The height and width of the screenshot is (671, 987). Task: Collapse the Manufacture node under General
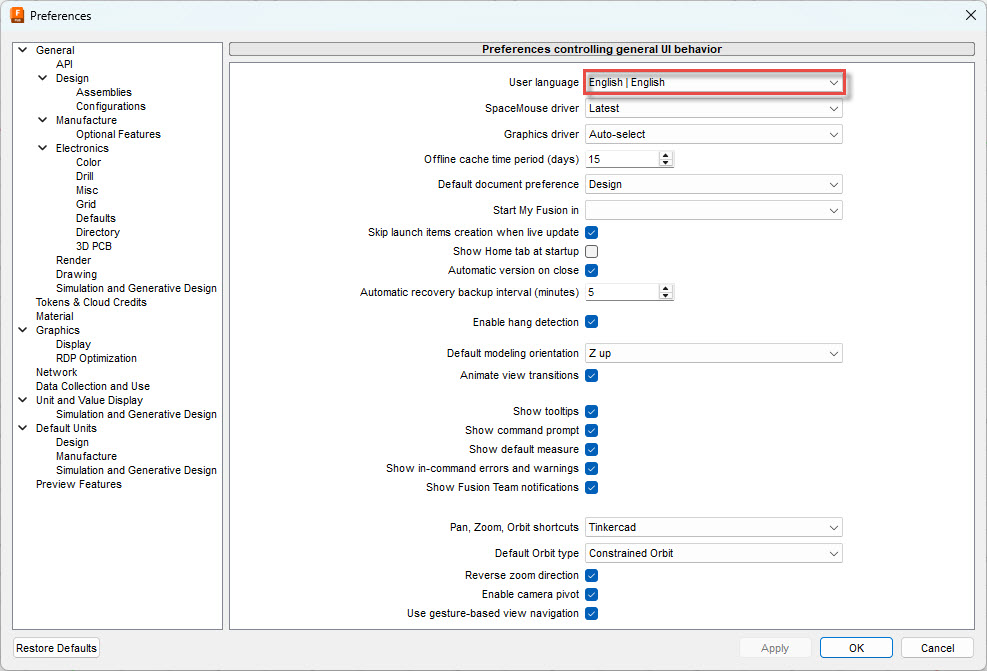pos(43,120)
